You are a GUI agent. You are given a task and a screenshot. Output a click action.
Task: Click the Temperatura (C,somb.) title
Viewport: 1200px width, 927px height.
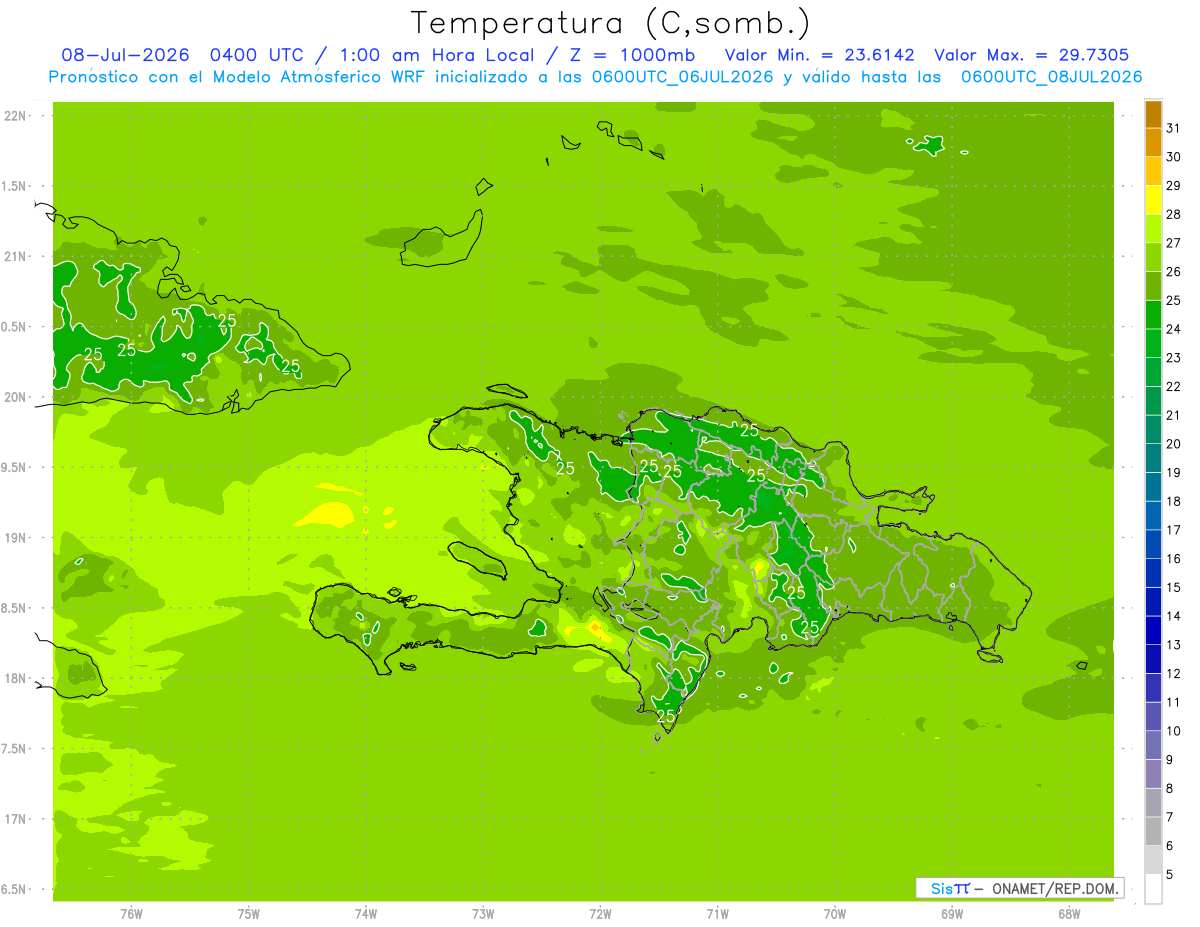(611, 23)
